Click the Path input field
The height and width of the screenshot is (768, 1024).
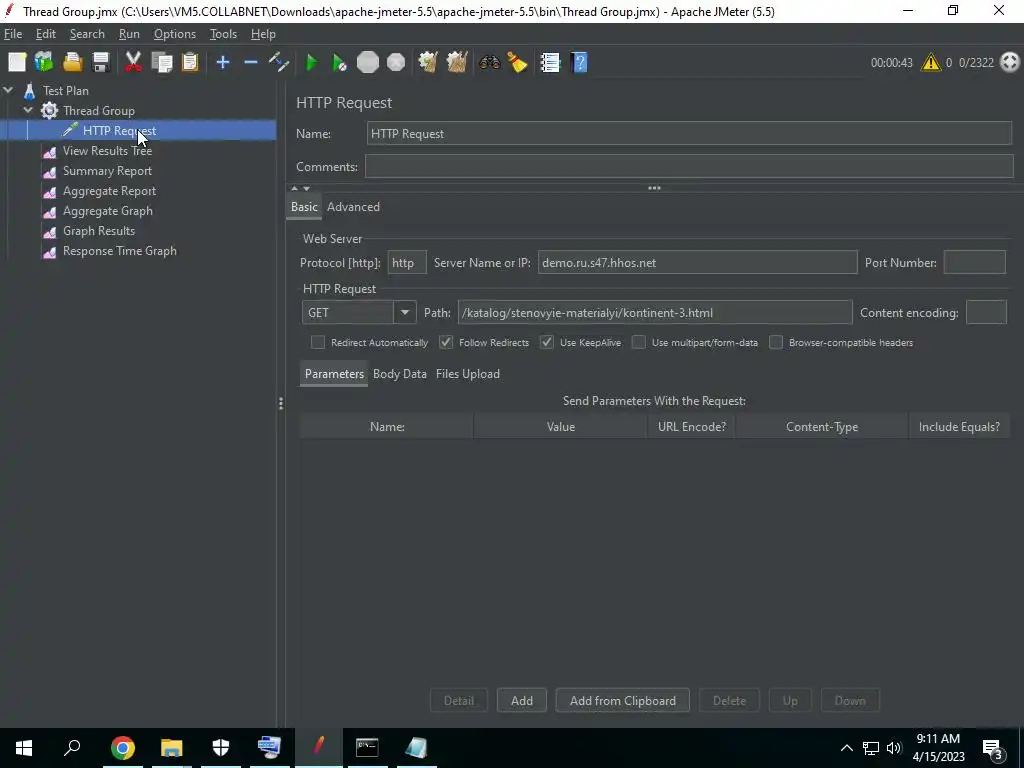point(655,312)
